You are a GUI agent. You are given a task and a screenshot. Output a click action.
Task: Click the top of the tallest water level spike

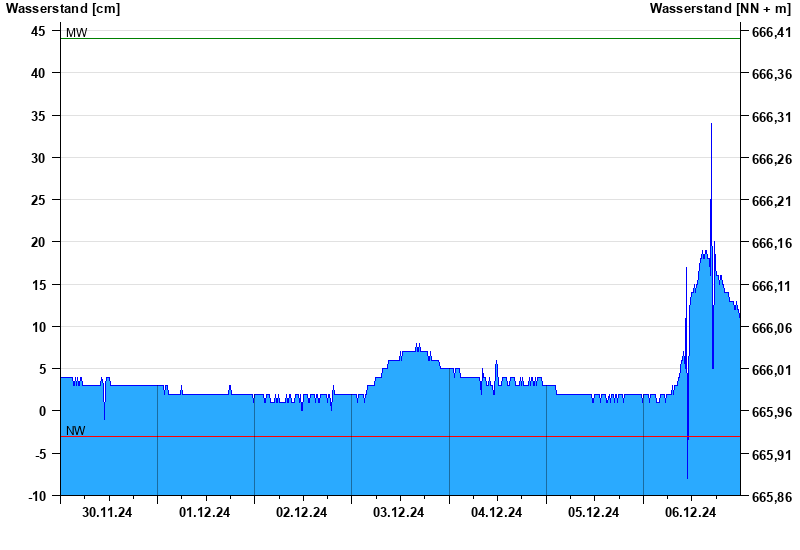pyautogui.click(x=711, y=125)
